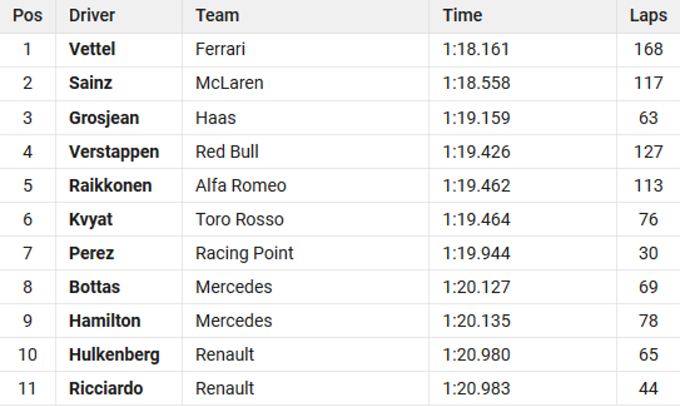Screen dimensions: 680x406
Task: Click the Ferrari team cell
Action: coord(220,50)
